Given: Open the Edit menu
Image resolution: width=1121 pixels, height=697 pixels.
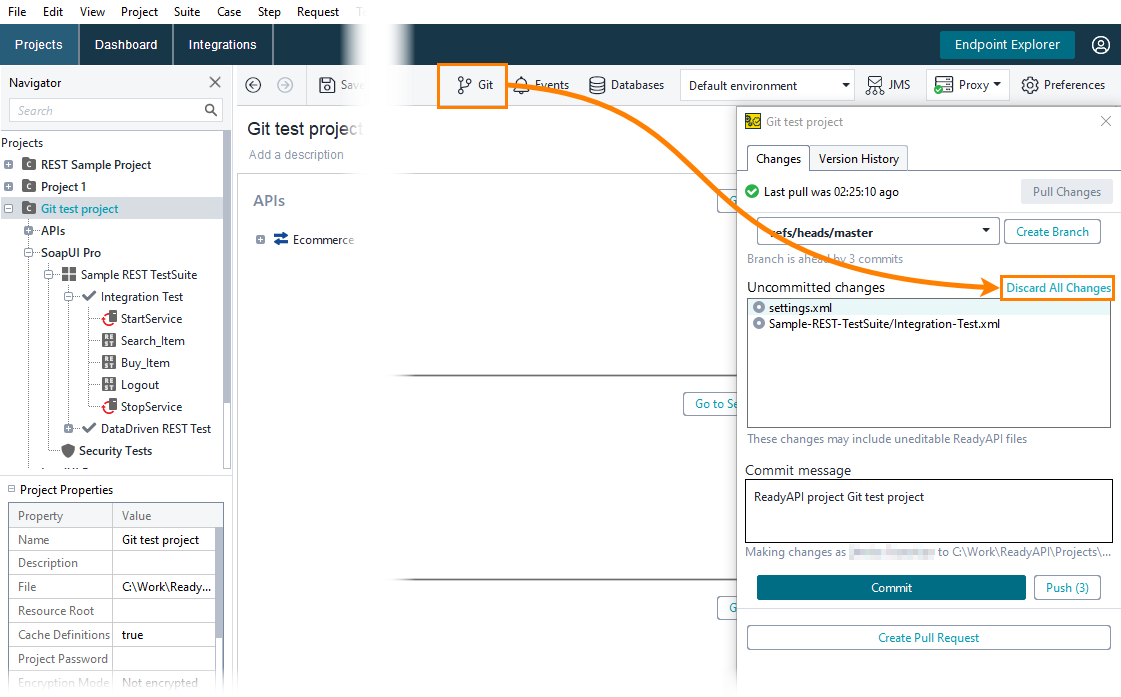Looking at the screenshot, I should click(53, 11).
